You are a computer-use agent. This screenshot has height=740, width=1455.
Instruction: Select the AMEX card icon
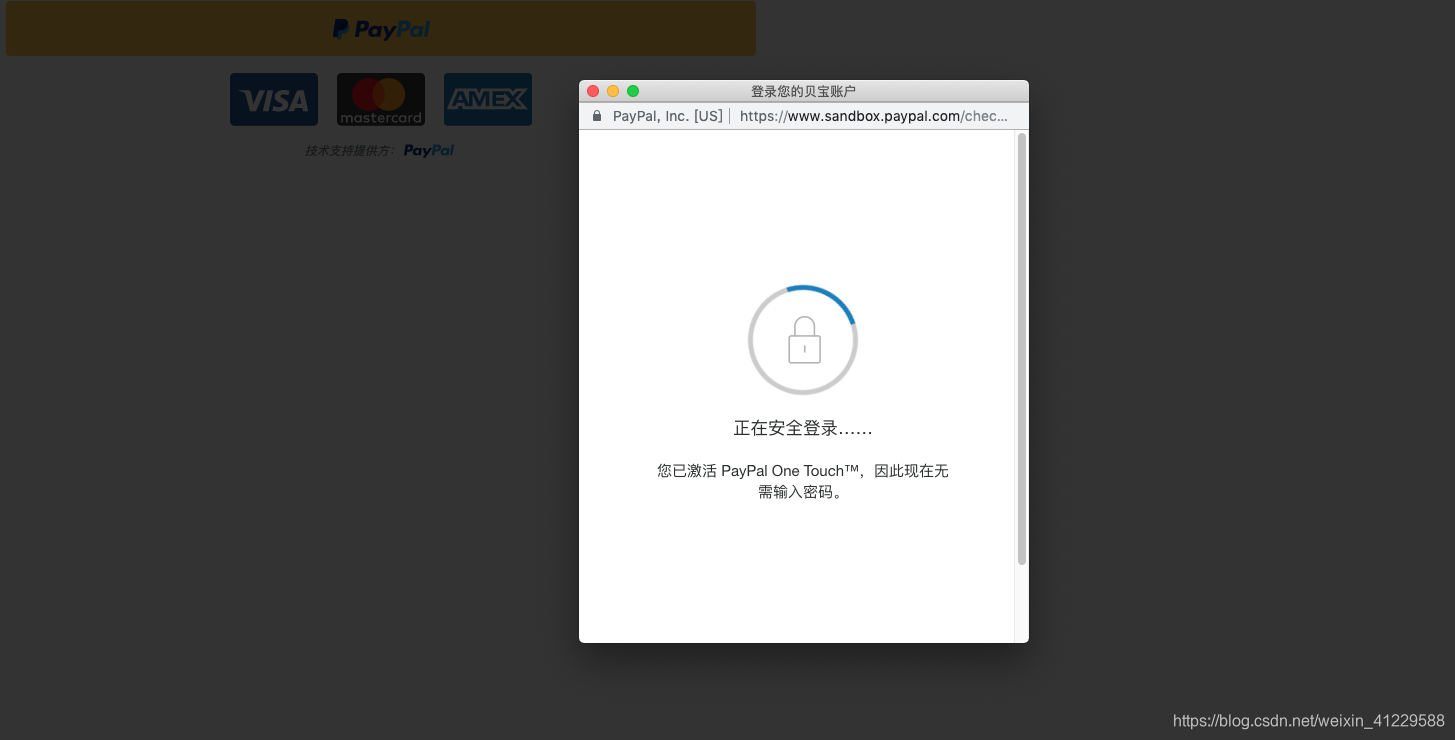pos(488,99)
